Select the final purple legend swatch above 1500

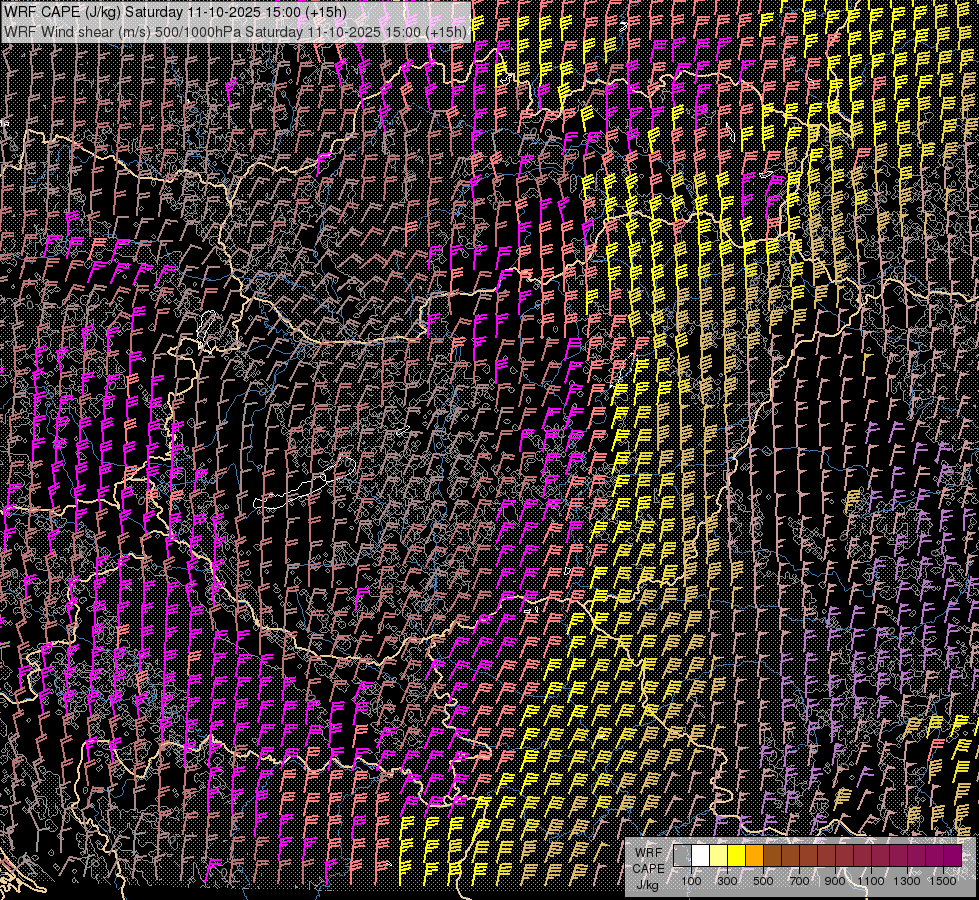953,856
